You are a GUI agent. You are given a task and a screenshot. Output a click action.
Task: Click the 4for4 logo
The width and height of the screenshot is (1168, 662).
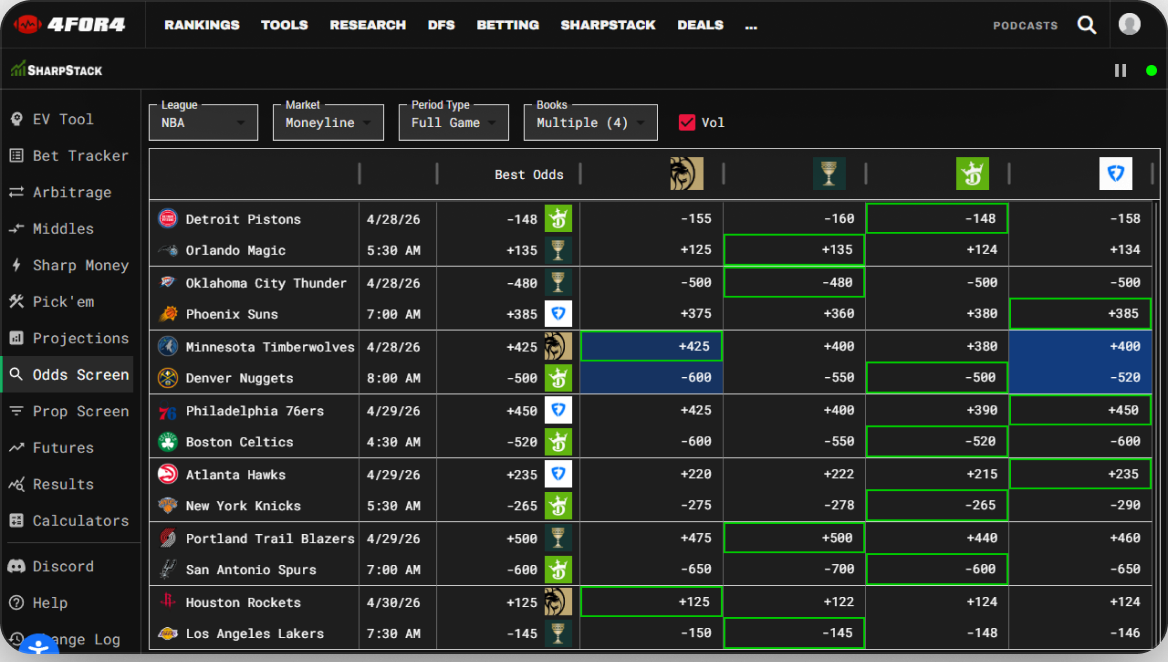click(x=69, y=25)
